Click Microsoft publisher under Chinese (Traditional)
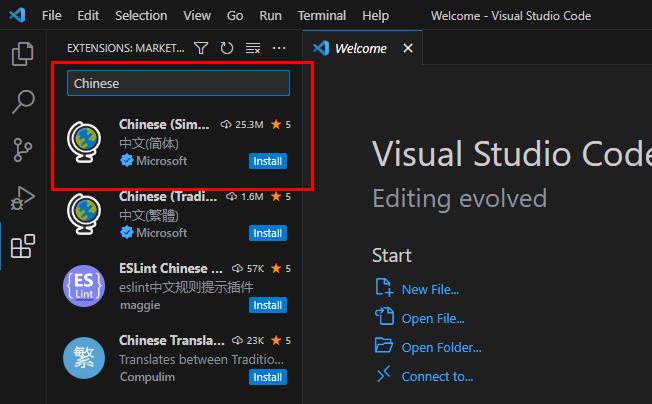 tap(161, 233)
